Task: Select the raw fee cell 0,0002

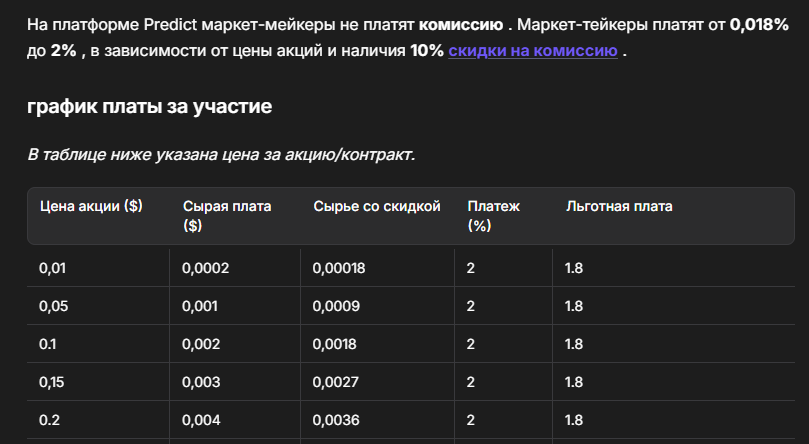Action: (205, 268)
